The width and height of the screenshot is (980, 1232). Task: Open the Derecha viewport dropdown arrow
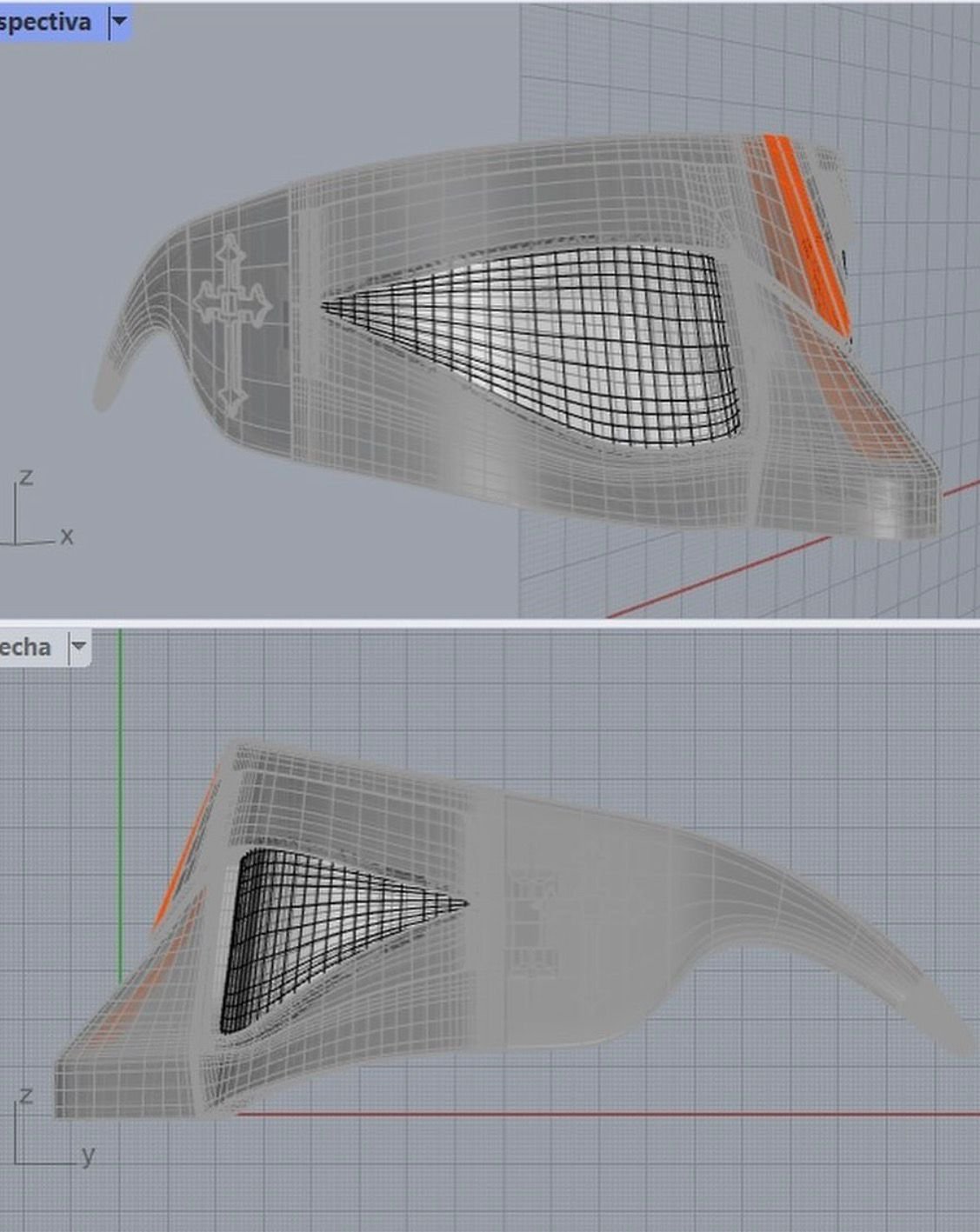[78, 647]
